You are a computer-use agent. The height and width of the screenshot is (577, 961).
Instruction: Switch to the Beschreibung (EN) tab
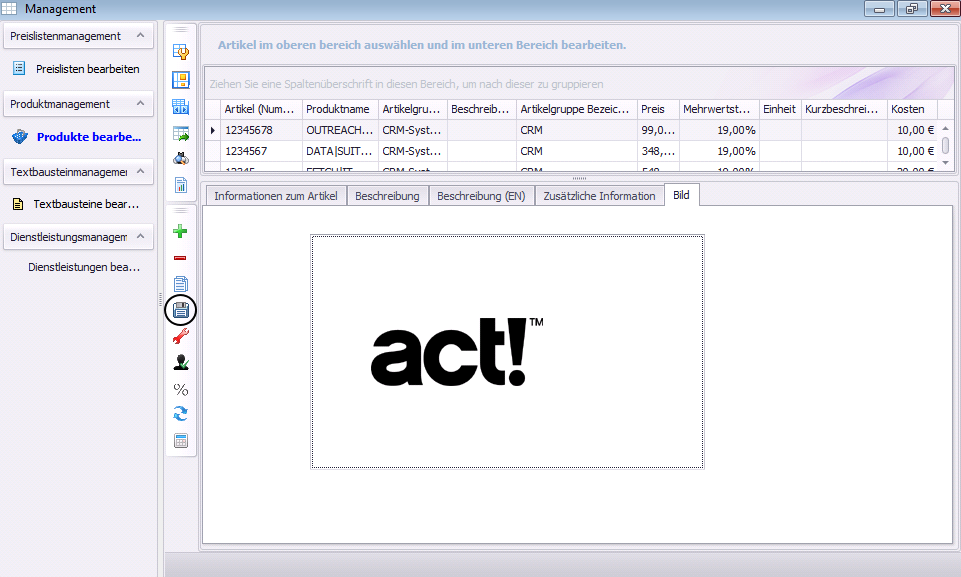point(481,196)
